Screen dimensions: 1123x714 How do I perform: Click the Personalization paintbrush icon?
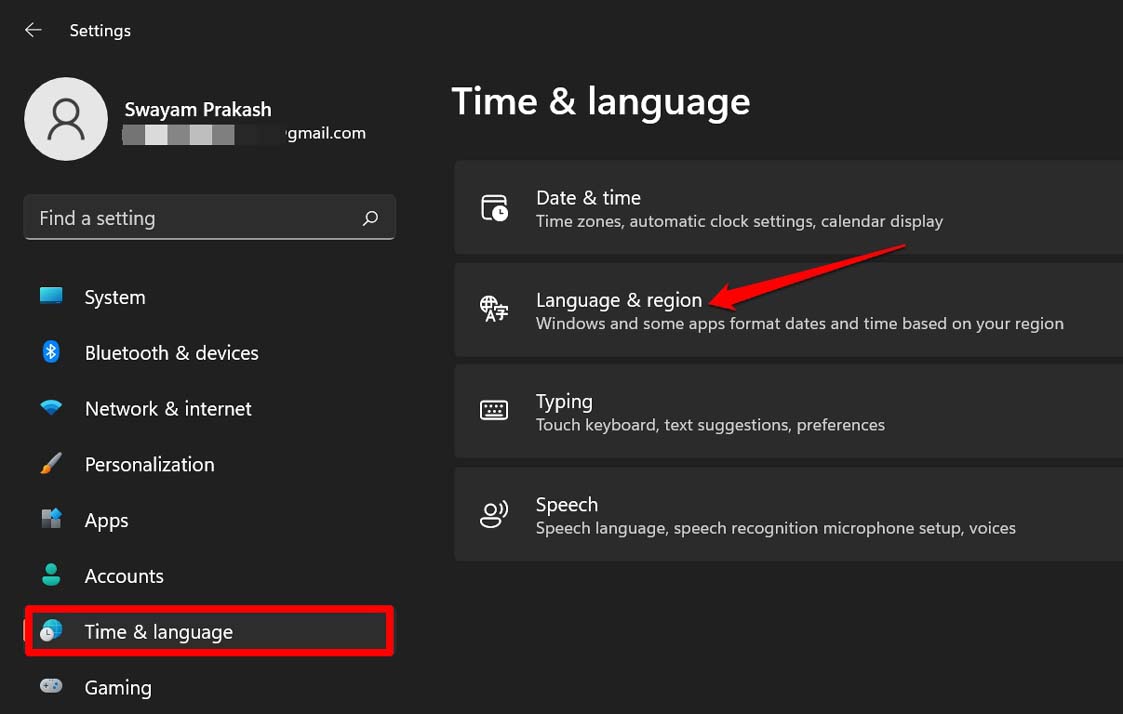(51, 463)
